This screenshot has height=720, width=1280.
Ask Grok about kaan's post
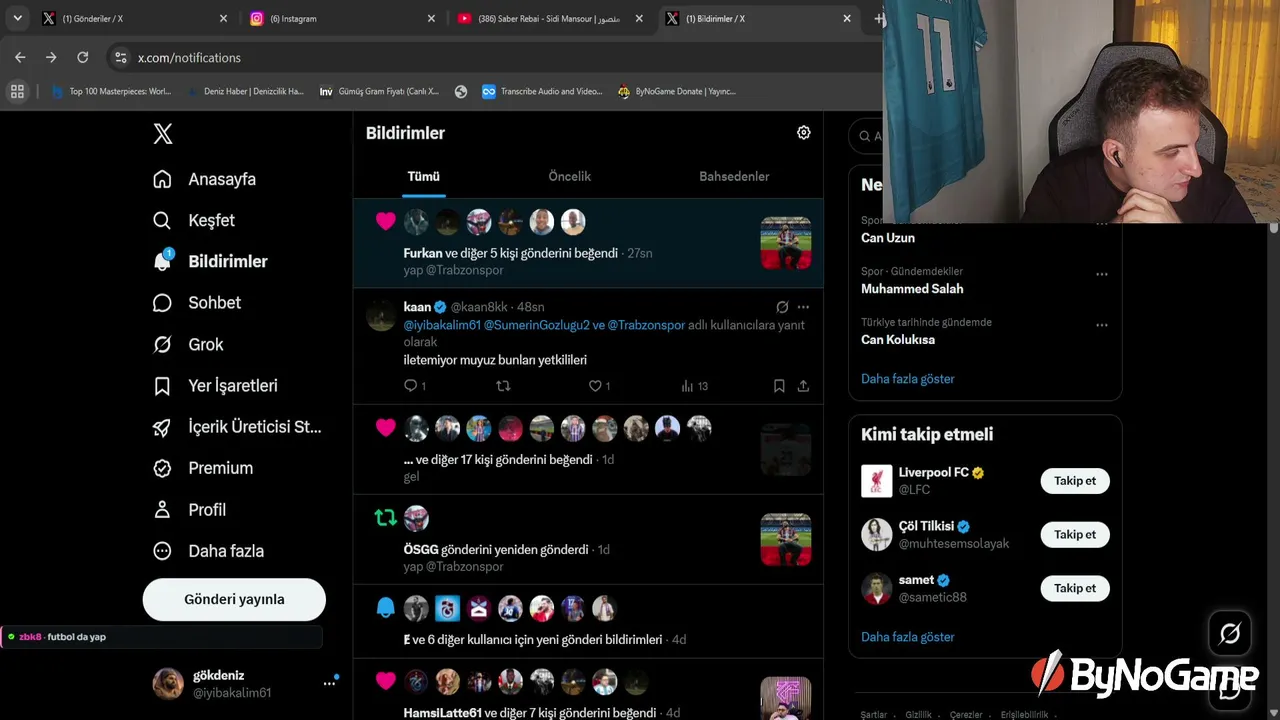click(782, 307)
